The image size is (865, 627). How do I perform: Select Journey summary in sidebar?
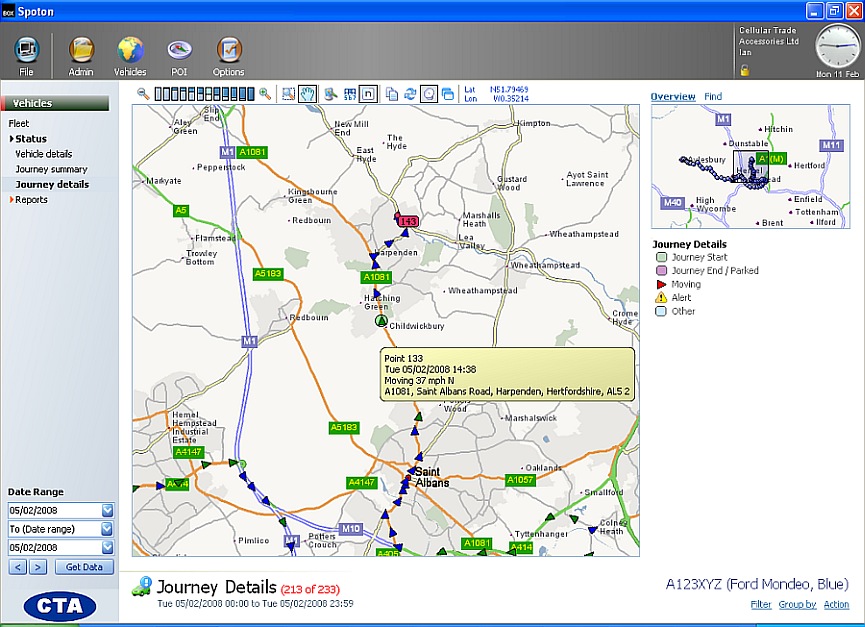[x=51, y=169]
